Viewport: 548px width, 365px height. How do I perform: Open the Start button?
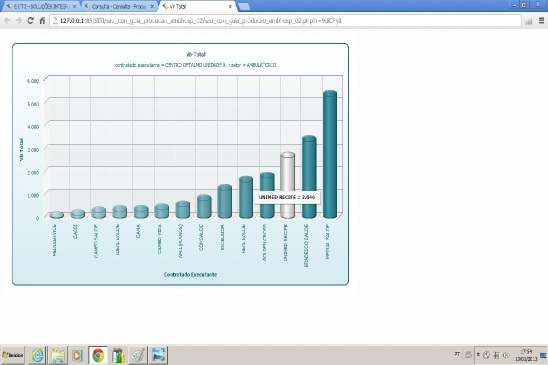tap(13, 355)
